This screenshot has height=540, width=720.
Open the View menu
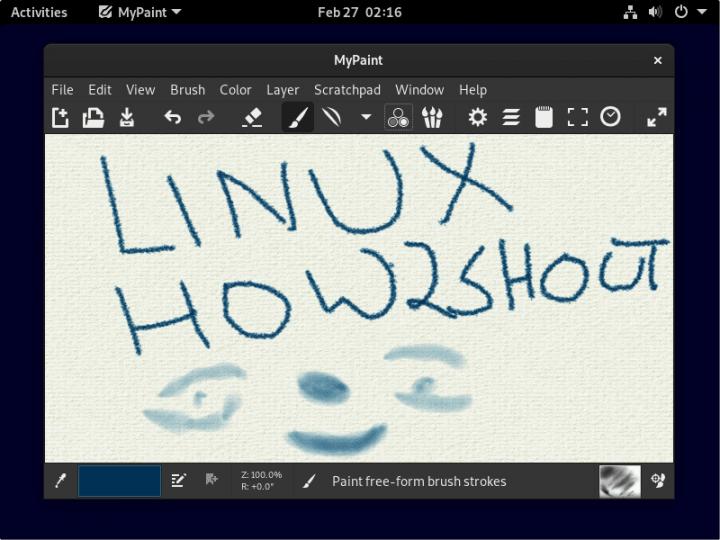tap(141, 90)
